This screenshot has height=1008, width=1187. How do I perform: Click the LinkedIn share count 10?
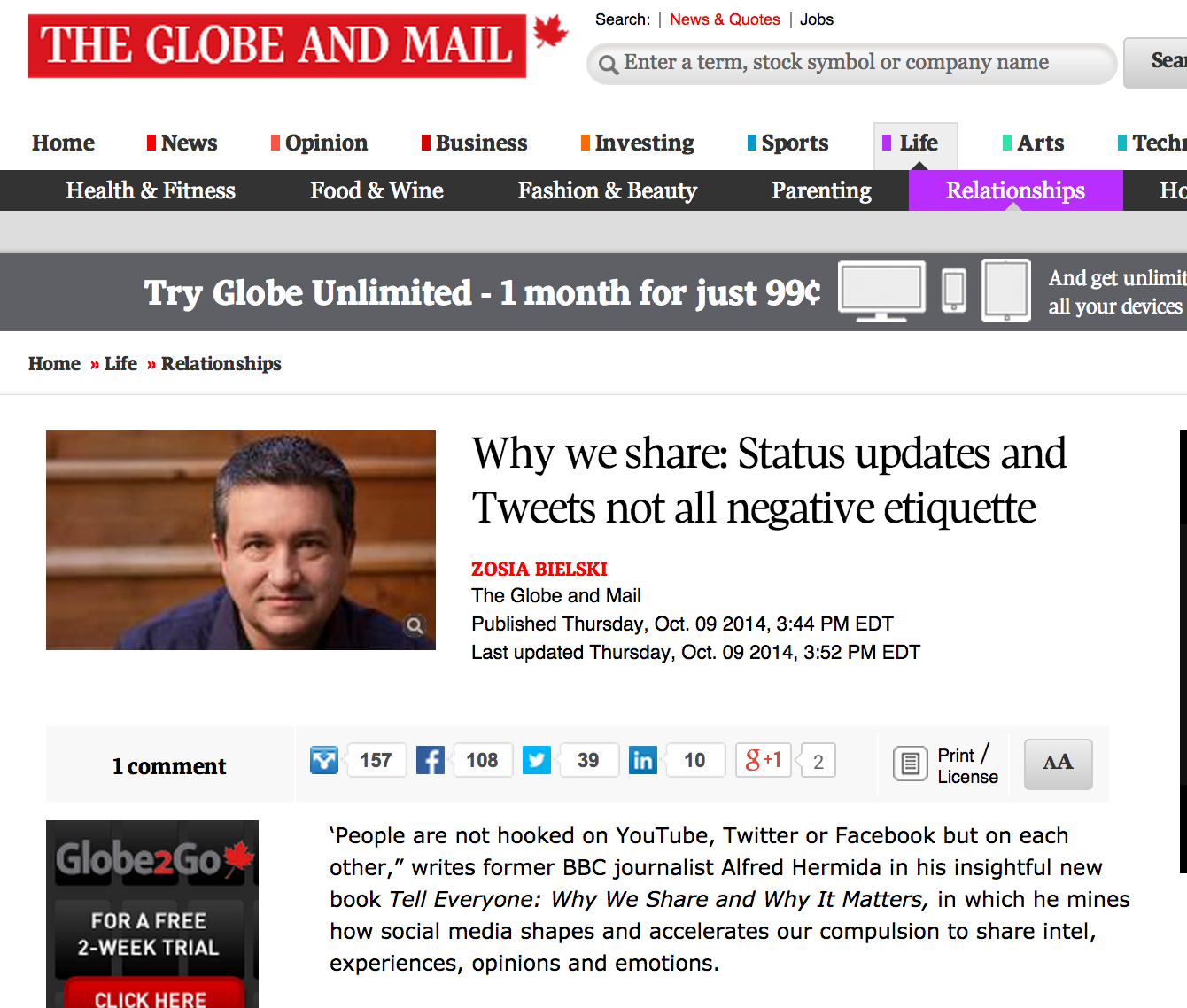pos(695,760)
